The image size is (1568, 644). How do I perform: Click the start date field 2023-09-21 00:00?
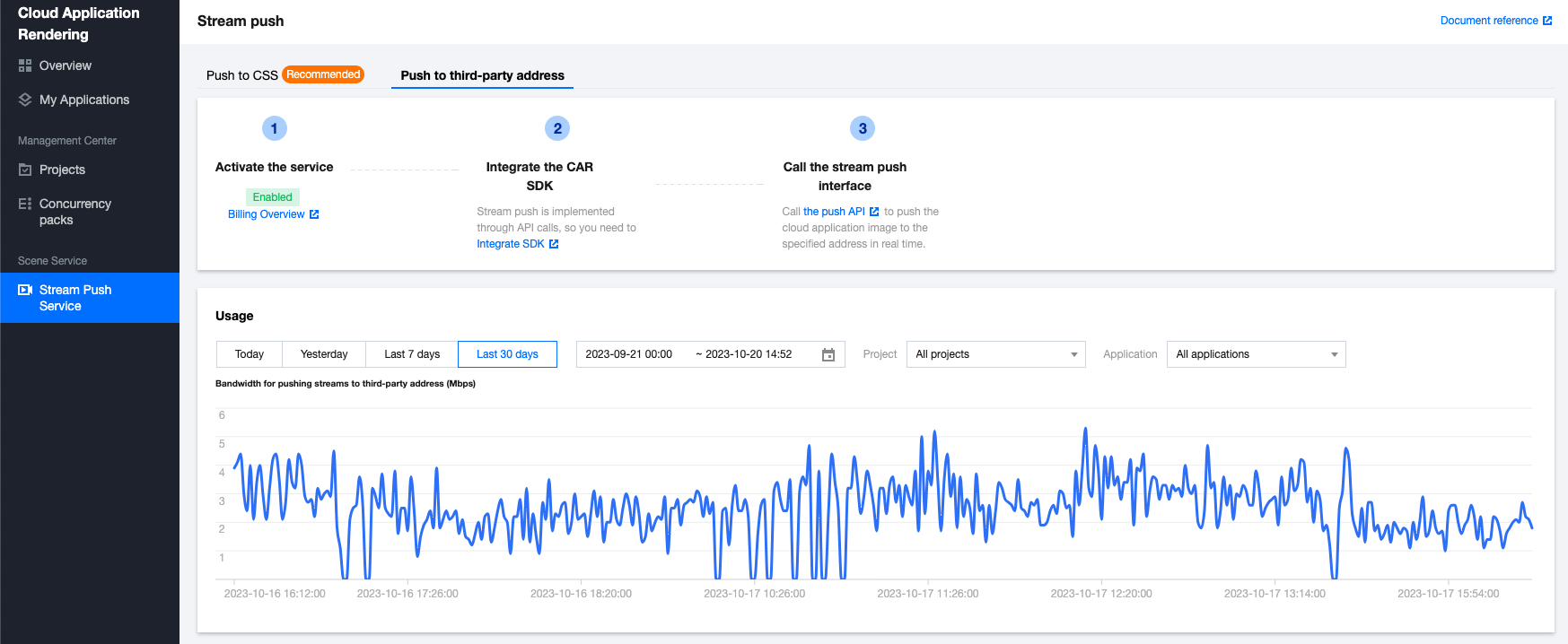pos(629,354)
